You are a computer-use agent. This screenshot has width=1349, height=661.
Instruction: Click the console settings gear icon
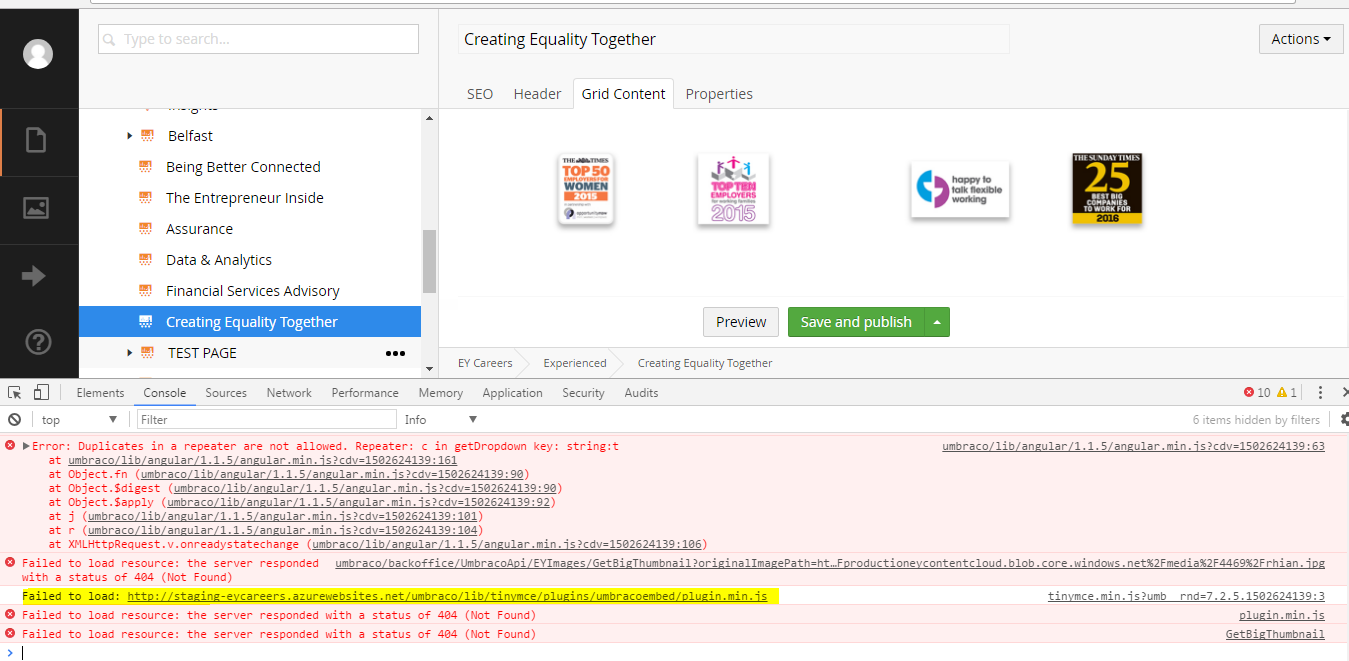pos(1343,420)
